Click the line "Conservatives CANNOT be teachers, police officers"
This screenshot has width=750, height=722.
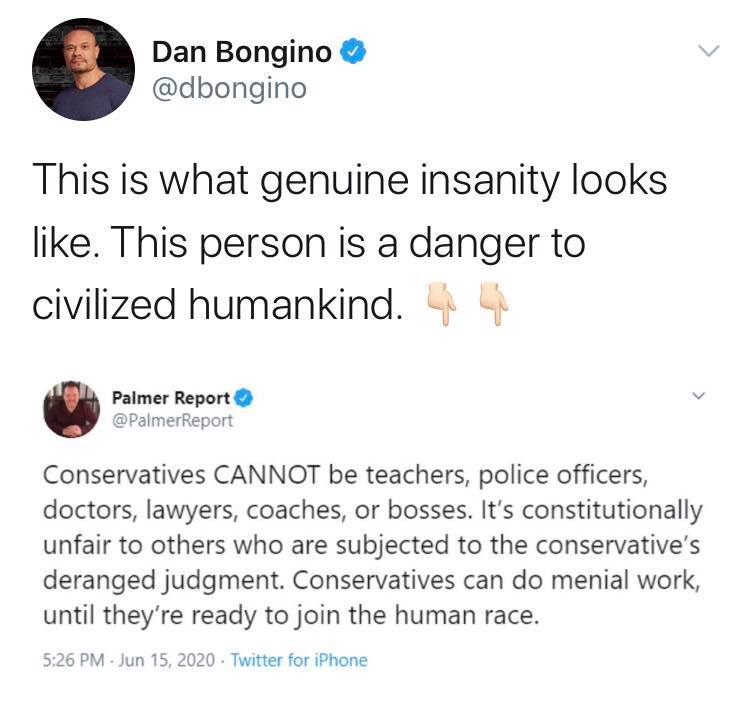[x=345, y=476]
